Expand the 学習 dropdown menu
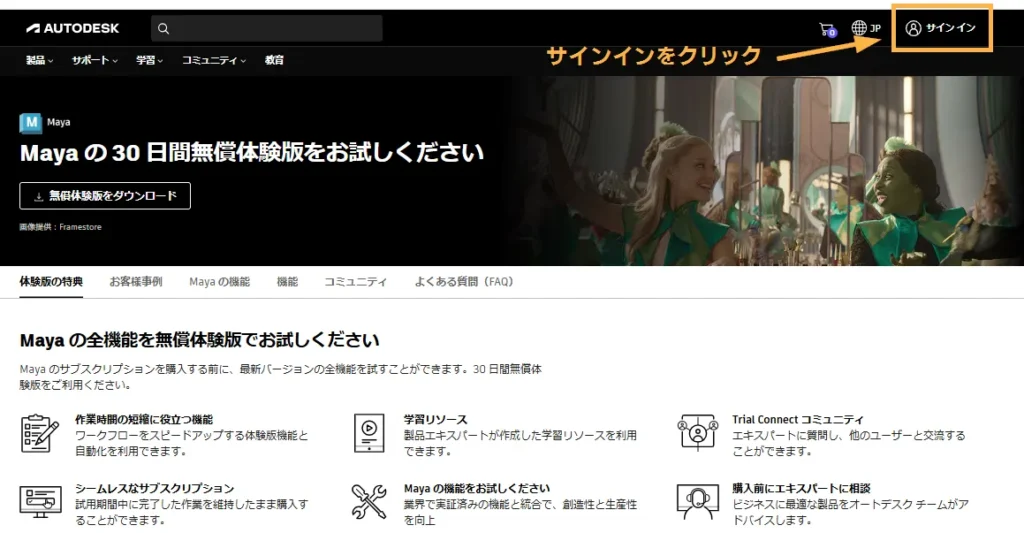The width and height of the screenshot is (1024, 533). click(x=149, y=60)
